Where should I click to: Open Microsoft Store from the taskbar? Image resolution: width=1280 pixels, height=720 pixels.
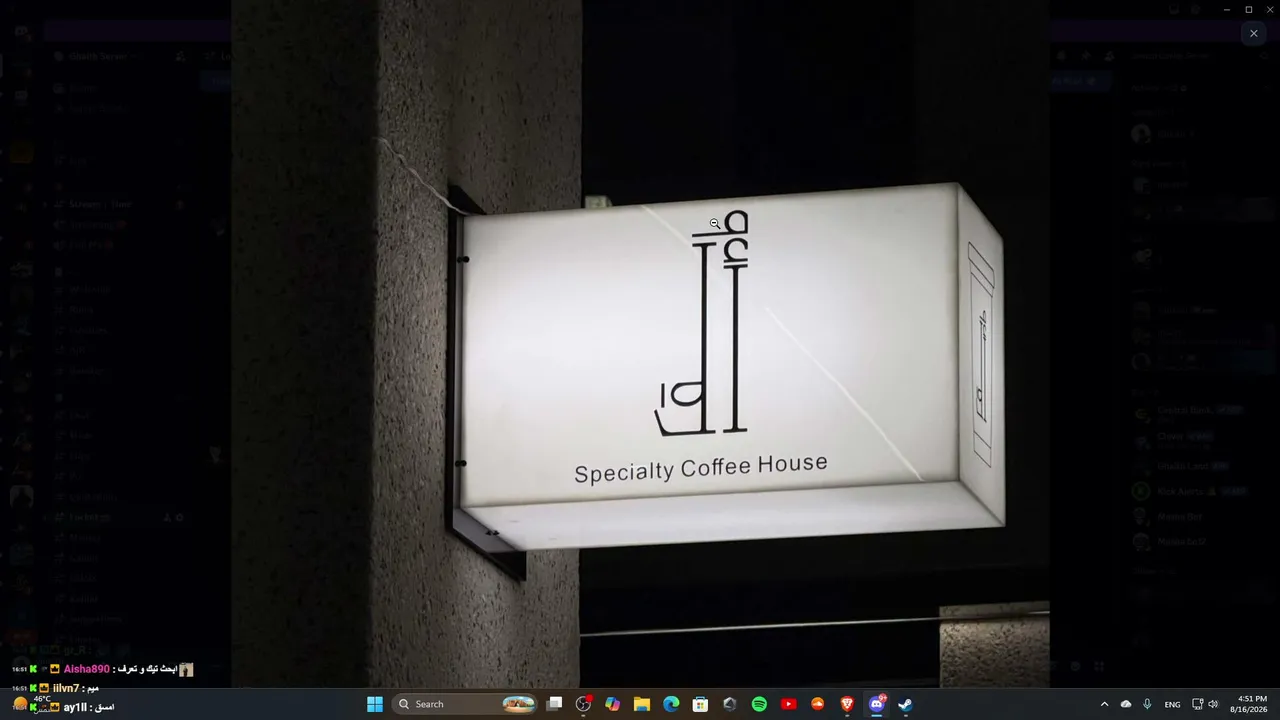(x=700, y=704)
